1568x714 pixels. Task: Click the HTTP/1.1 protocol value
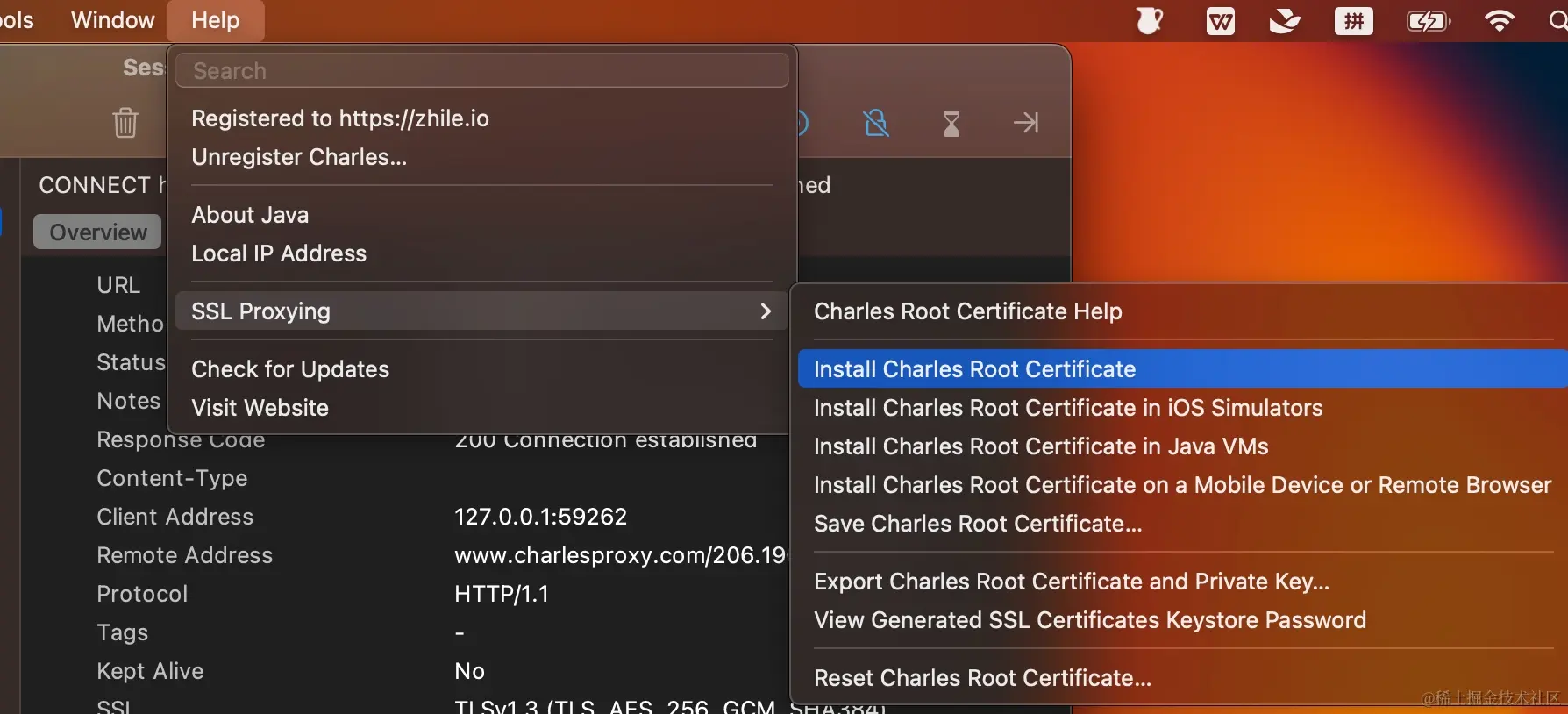click(502, 594)
